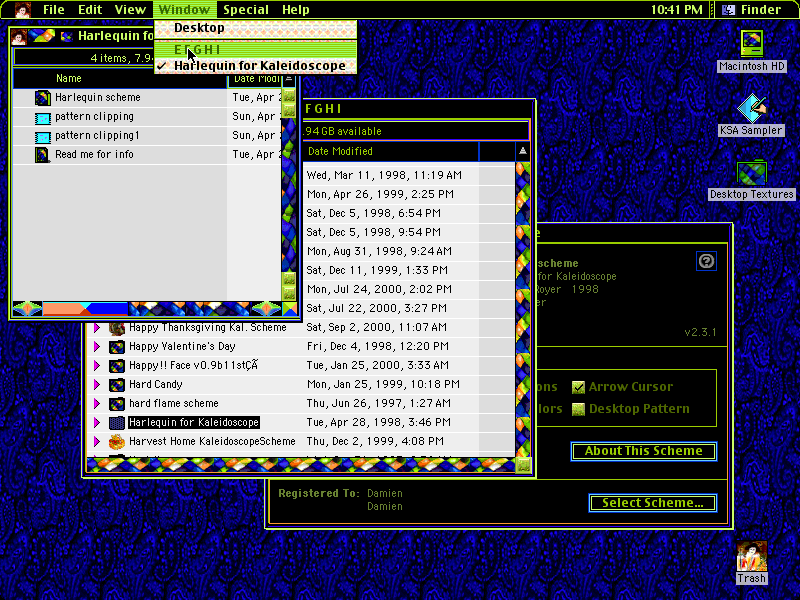Select the Harlequin scheme file icon
800x600 pixels.
[x=42, y=97]
